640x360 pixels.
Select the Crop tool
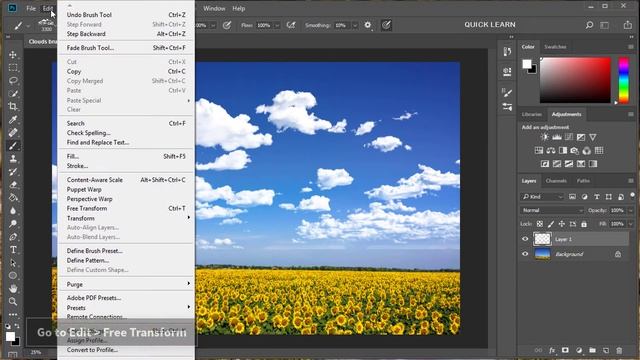coord(13,107)
